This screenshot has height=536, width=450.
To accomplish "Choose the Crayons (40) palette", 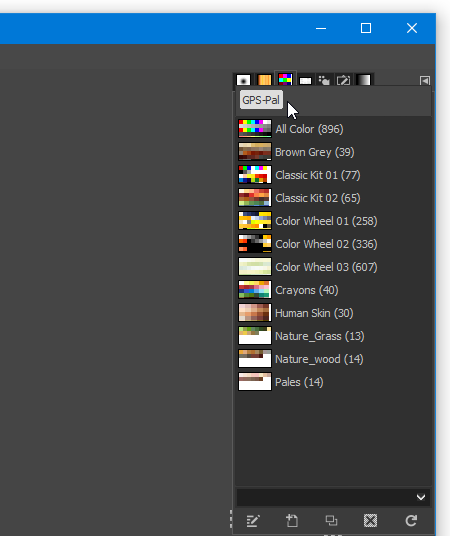I will (x=333, y=290).
